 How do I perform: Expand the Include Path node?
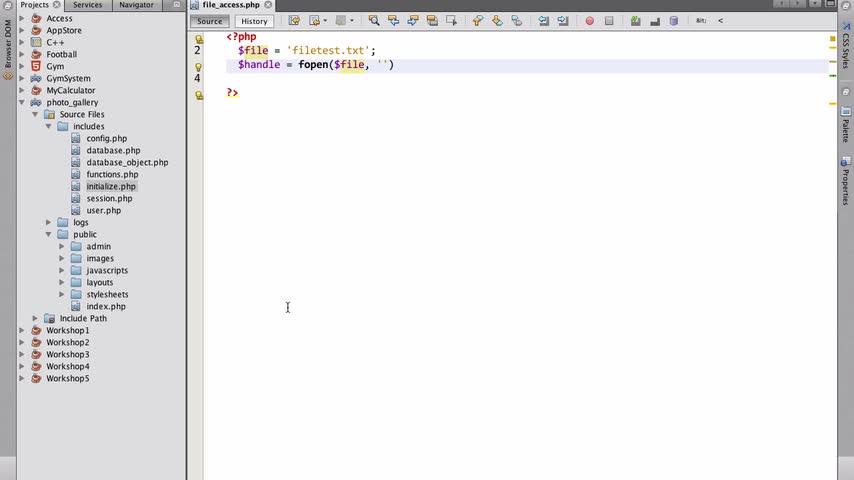[35, 318]
